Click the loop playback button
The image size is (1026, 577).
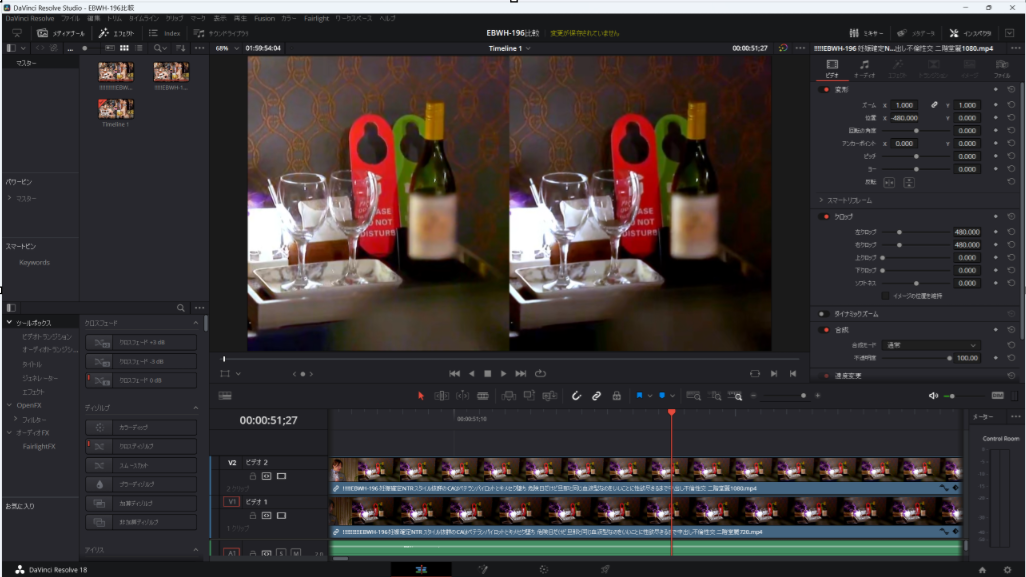pyautogui.click(x=540, y=373)
